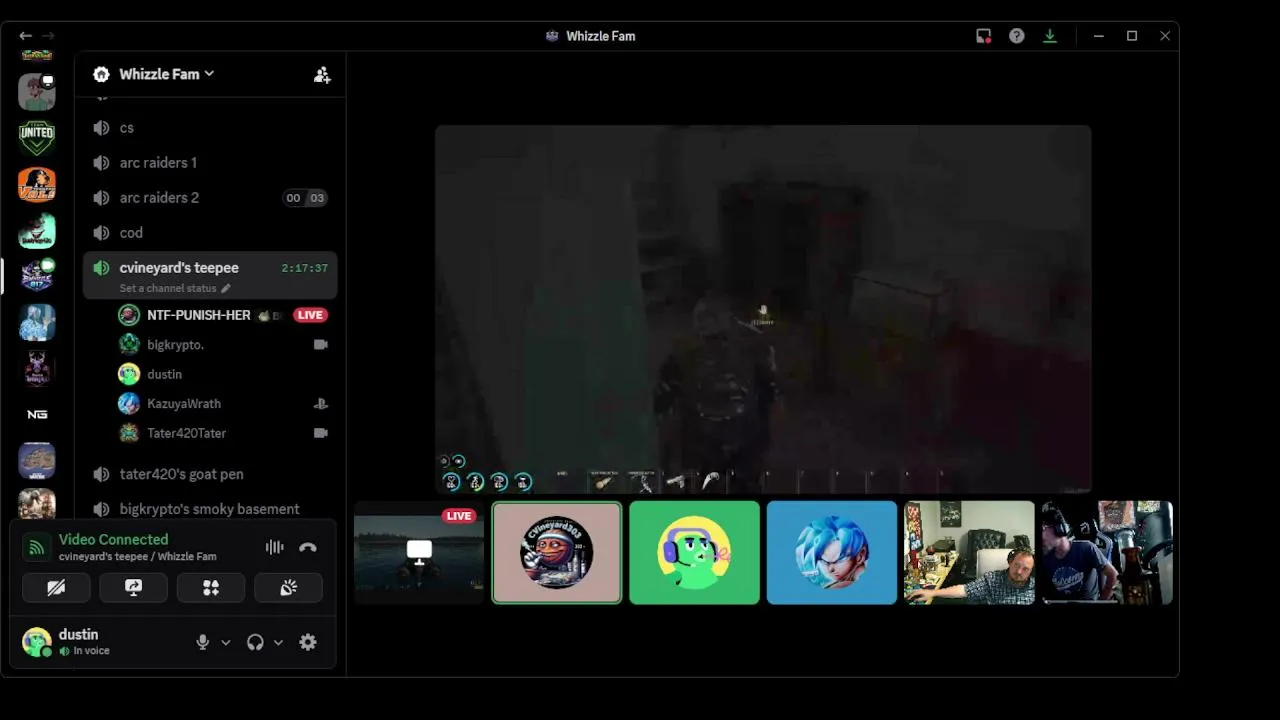
Task: Toggle headphones deafen
Action: [x=255, y=642]
